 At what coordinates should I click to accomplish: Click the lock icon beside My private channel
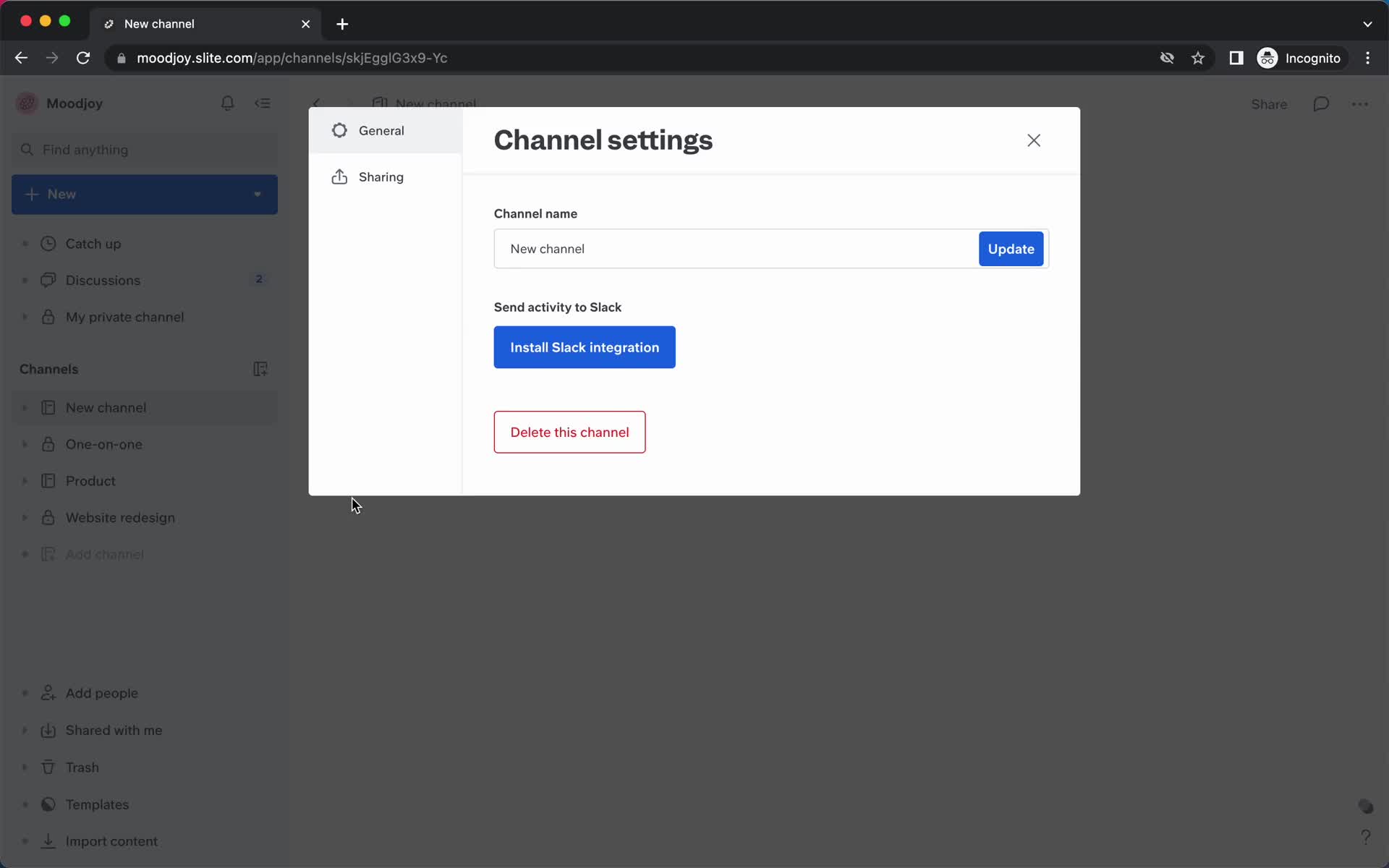pyautogui.click(x=48, y=317)
